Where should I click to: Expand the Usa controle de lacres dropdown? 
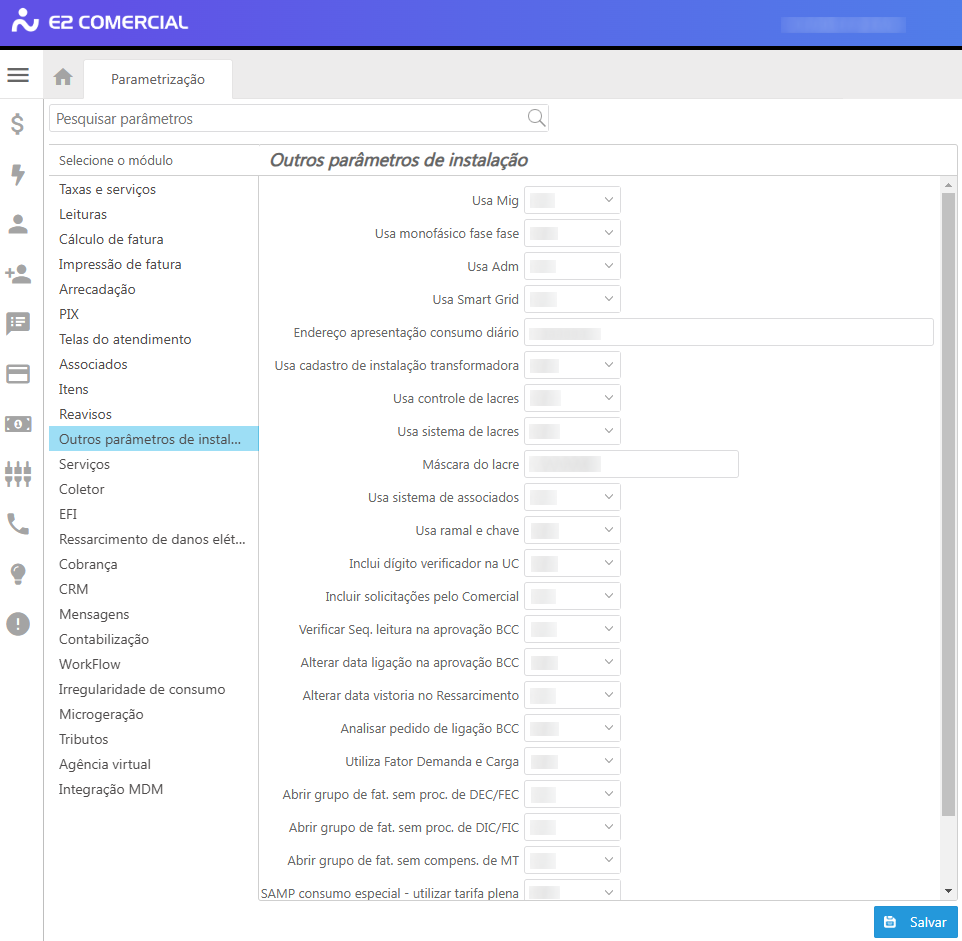572,398
